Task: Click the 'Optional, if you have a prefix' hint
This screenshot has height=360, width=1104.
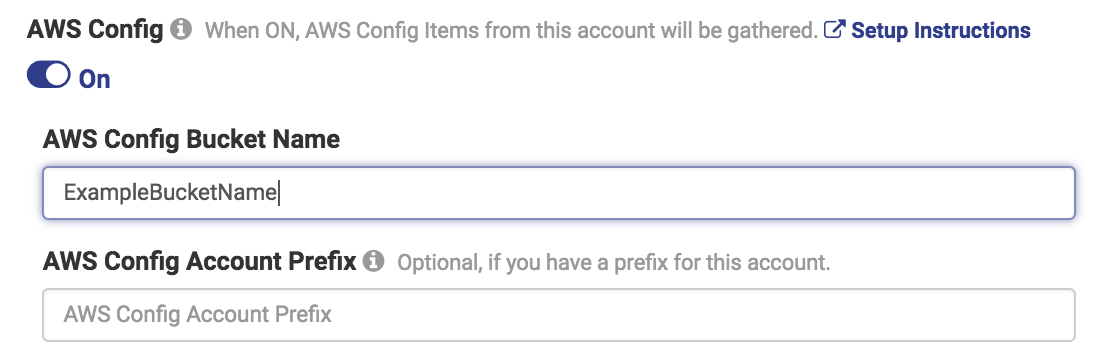Action: tap(614, 263)
